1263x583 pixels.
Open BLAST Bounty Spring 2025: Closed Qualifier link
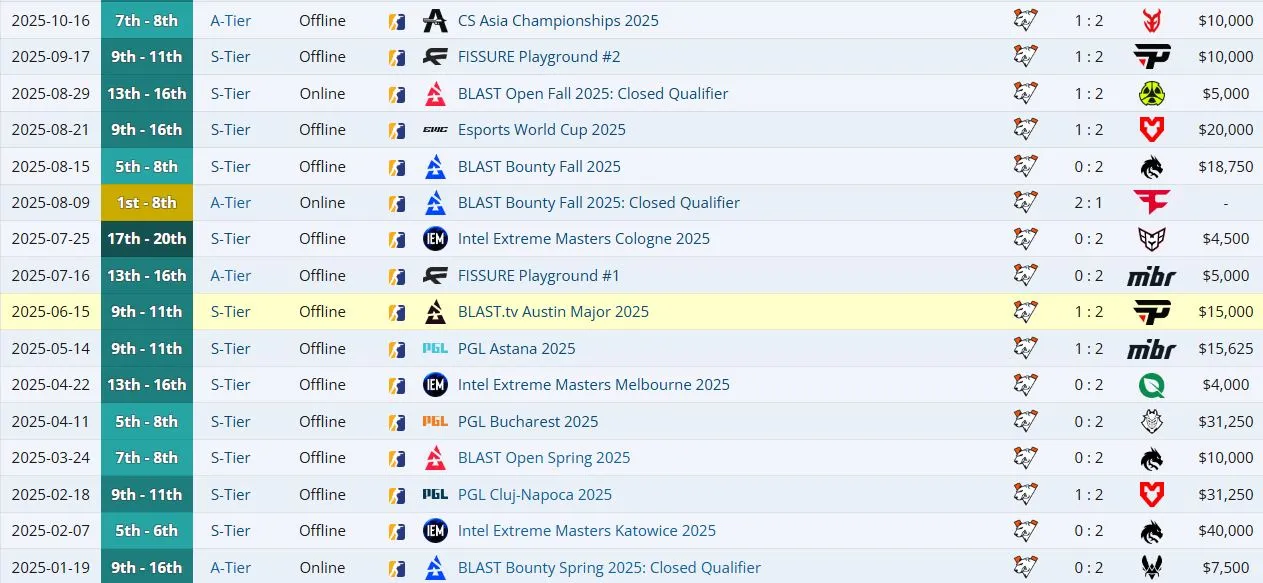609,567
